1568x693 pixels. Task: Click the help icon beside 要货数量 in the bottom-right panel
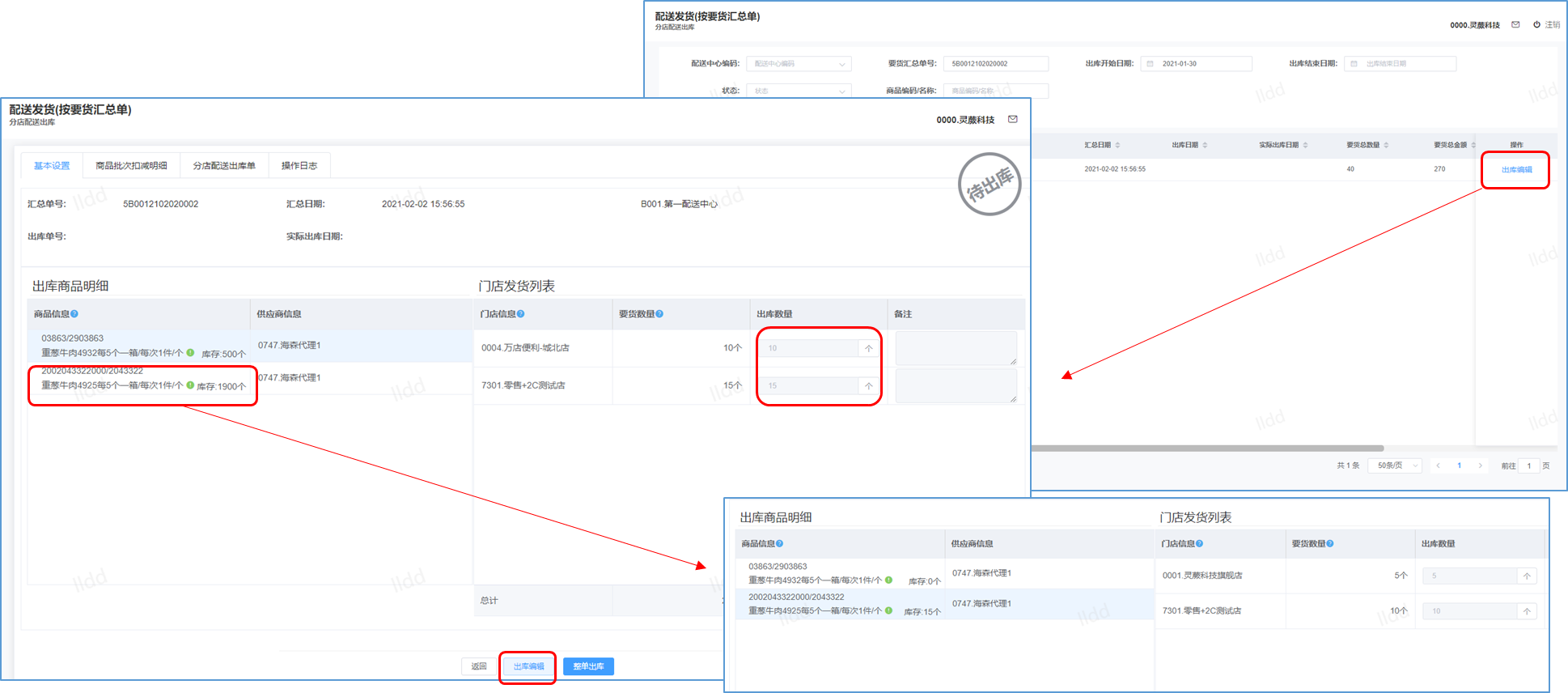click(x=1330, y=544)
